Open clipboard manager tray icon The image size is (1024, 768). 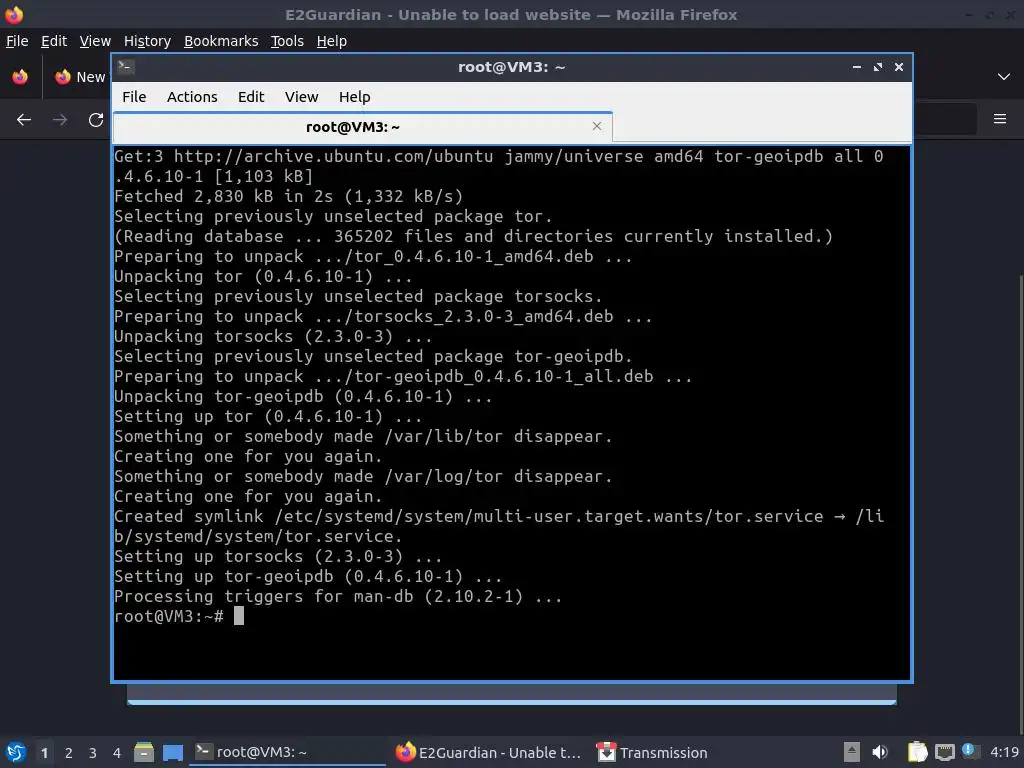tap(918, 752)
